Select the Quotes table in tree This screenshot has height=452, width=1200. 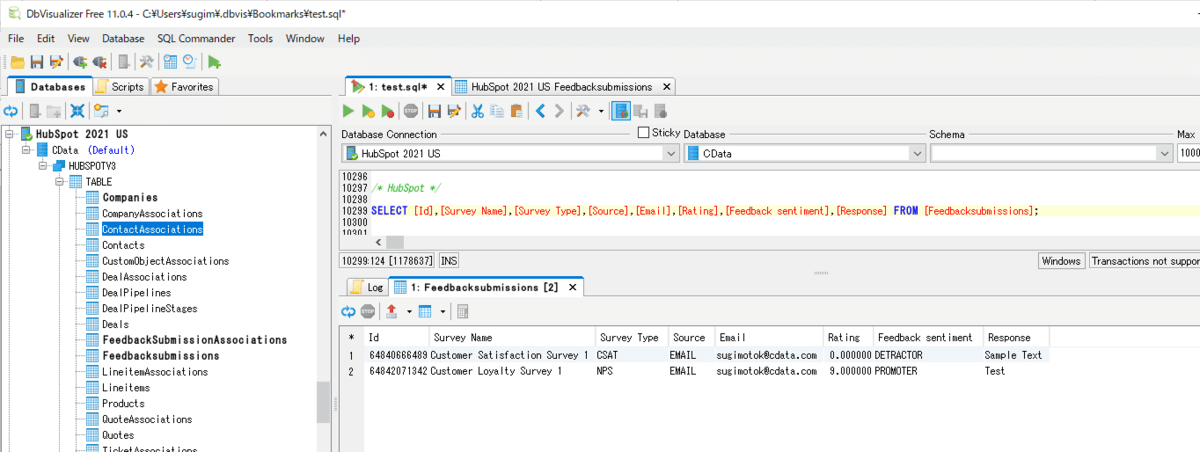pyautogui.click(x=117, y=435)
